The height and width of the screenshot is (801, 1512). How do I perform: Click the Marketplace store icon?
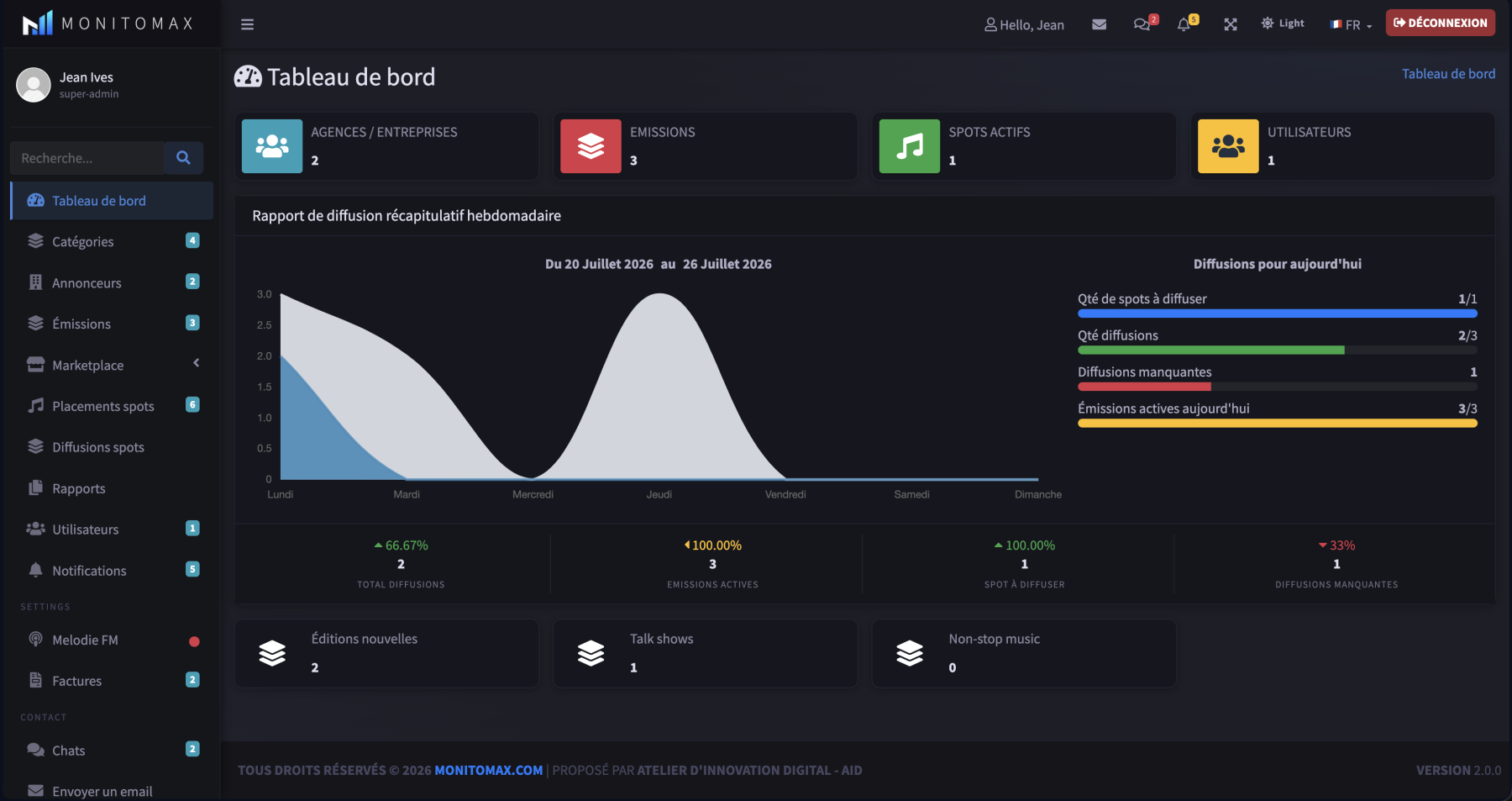coord(35,365)
